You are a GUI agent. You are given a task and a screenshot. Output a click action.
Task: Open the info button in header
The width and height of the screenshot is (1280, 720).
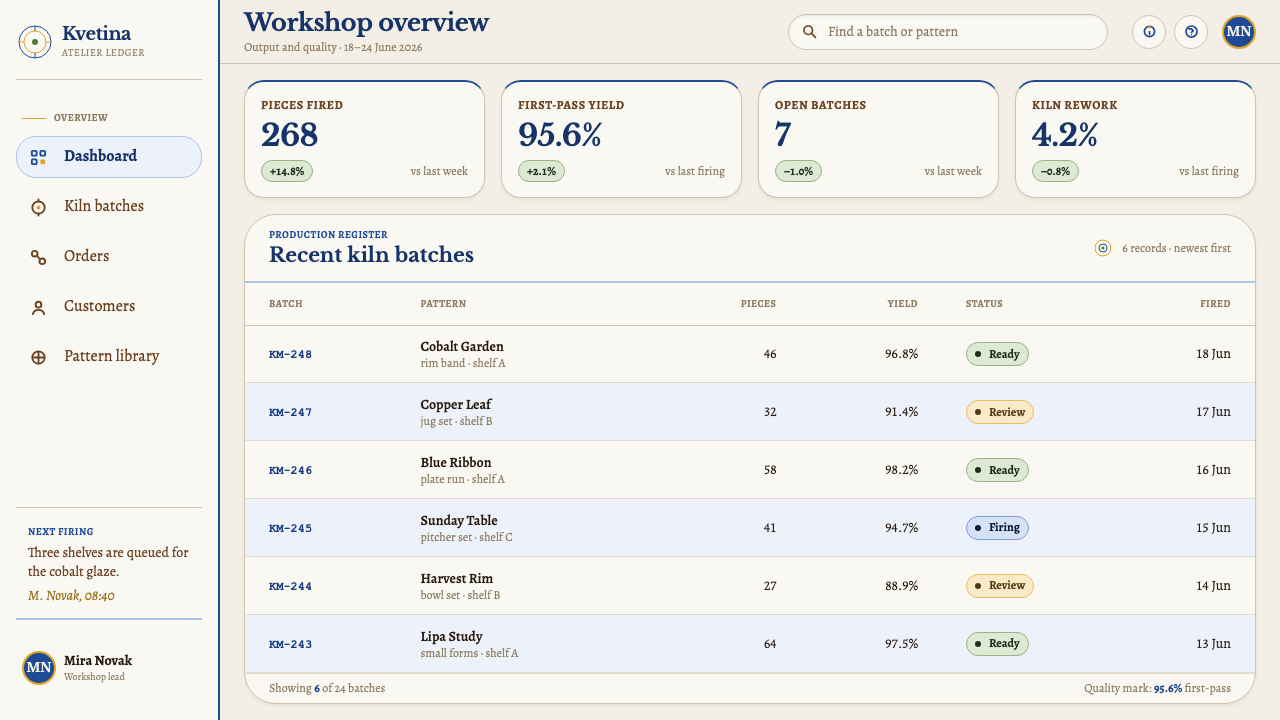click(x=1149, y=32)
